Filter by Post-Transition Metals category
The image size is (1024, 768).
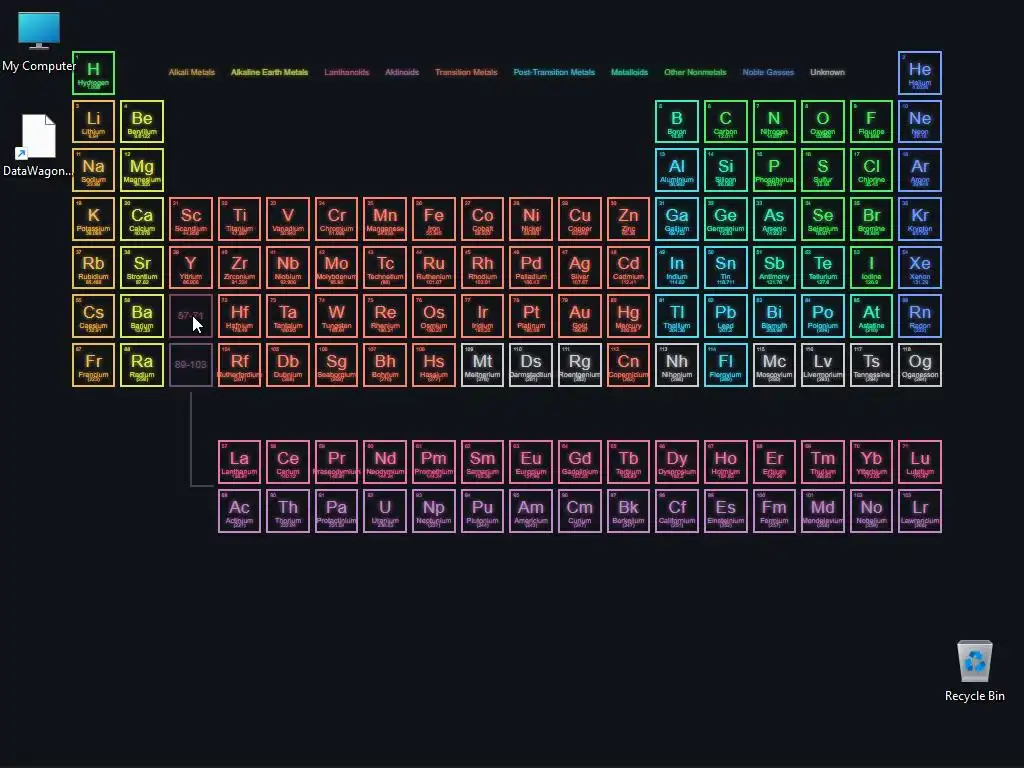(x=554, y=72)
